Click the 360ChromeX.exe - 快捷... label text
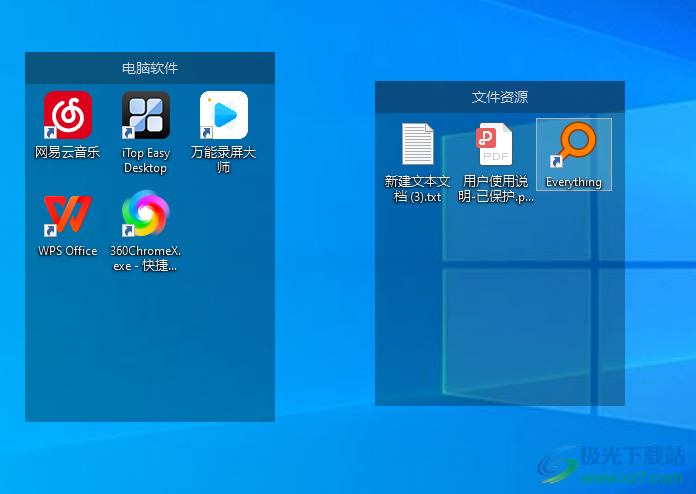The image size is (696, 494). click(x=146, y=258)
